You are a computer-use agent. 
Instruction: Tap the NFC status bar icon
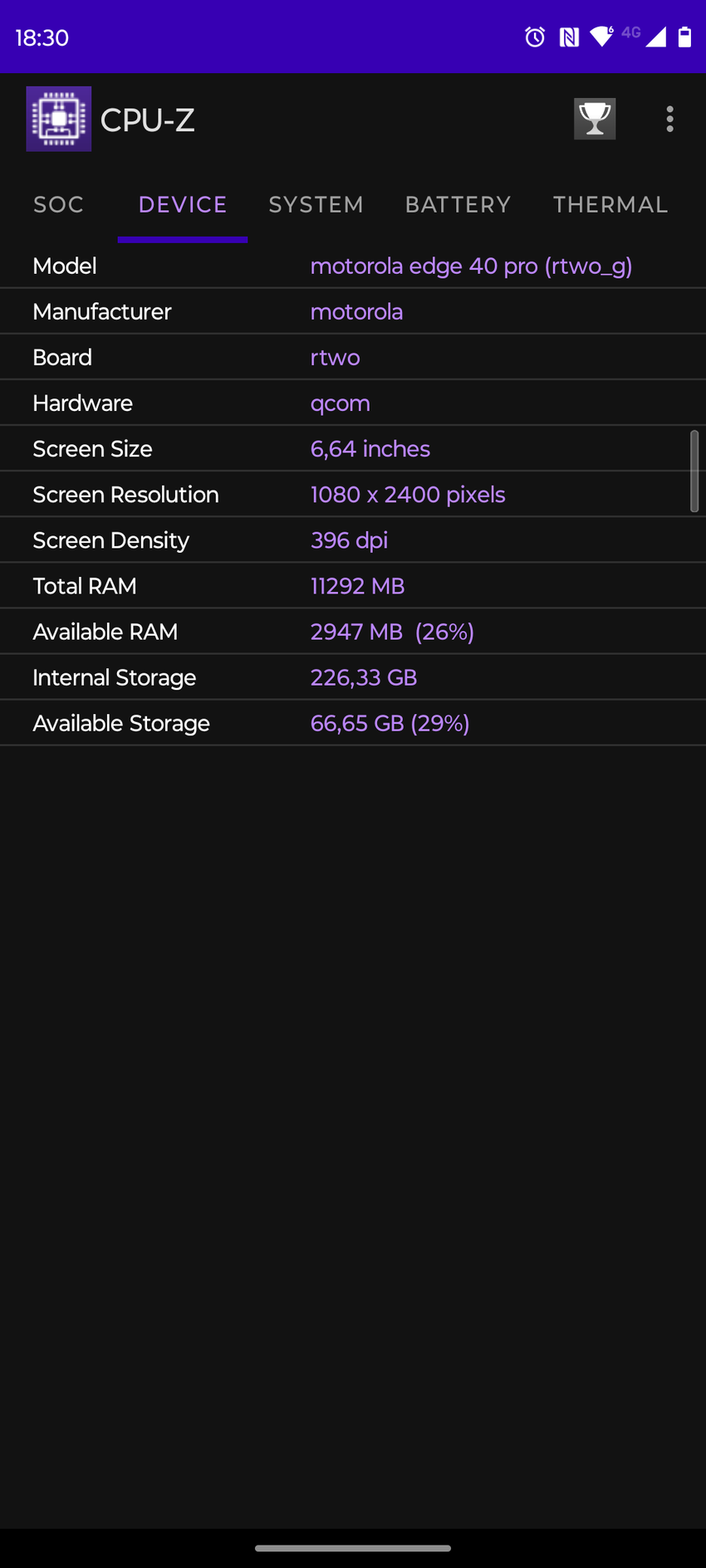point(569,37)
